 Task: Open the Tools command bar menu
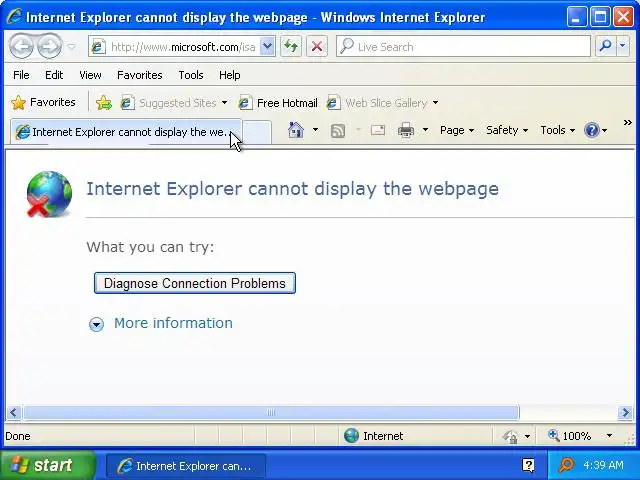tap(558, 130)
